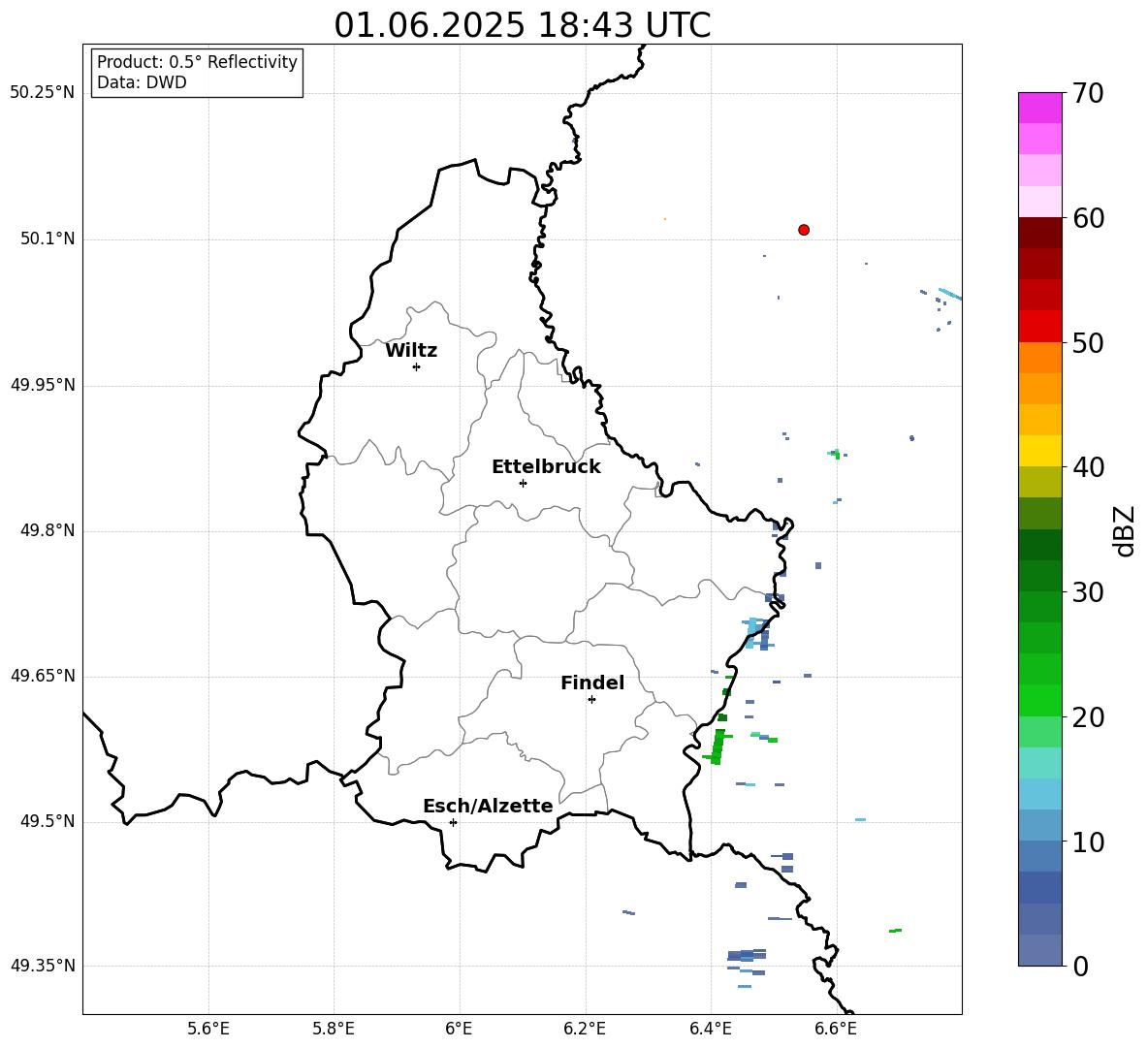Click the latitude label 49.65°N

pyautogui.click(x=43, y=676)
